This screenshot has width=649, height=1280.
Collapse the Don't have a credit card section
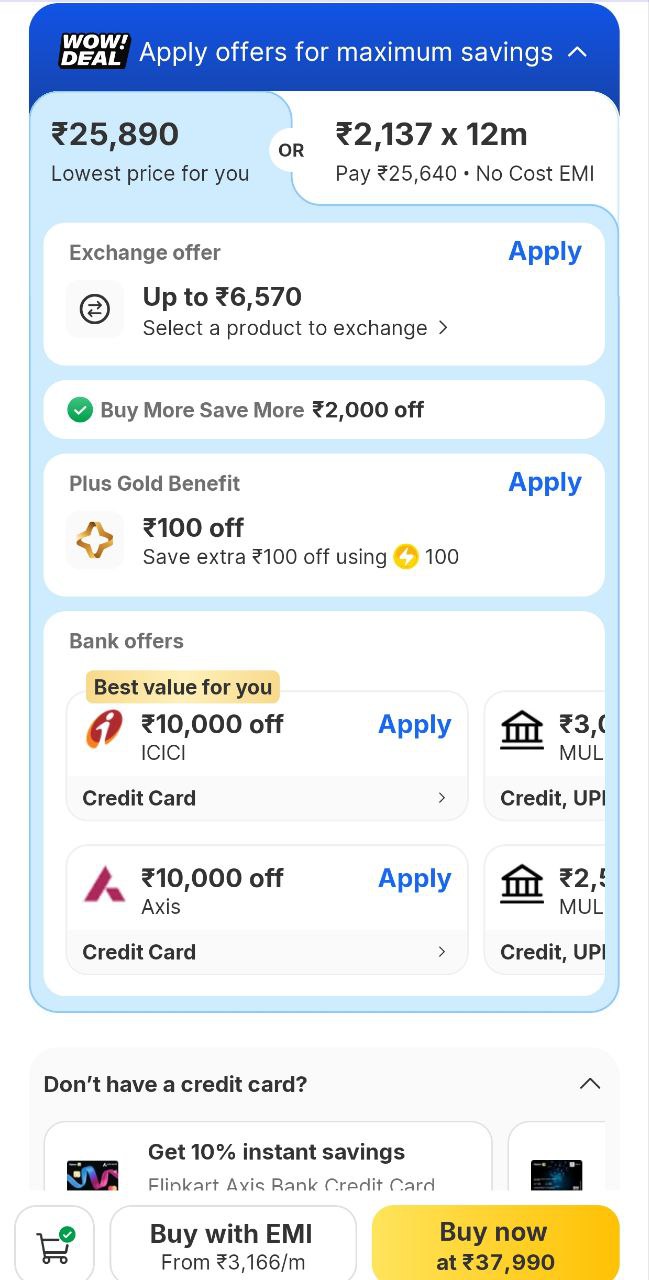pyautogui.click(x=590, y=1084)
